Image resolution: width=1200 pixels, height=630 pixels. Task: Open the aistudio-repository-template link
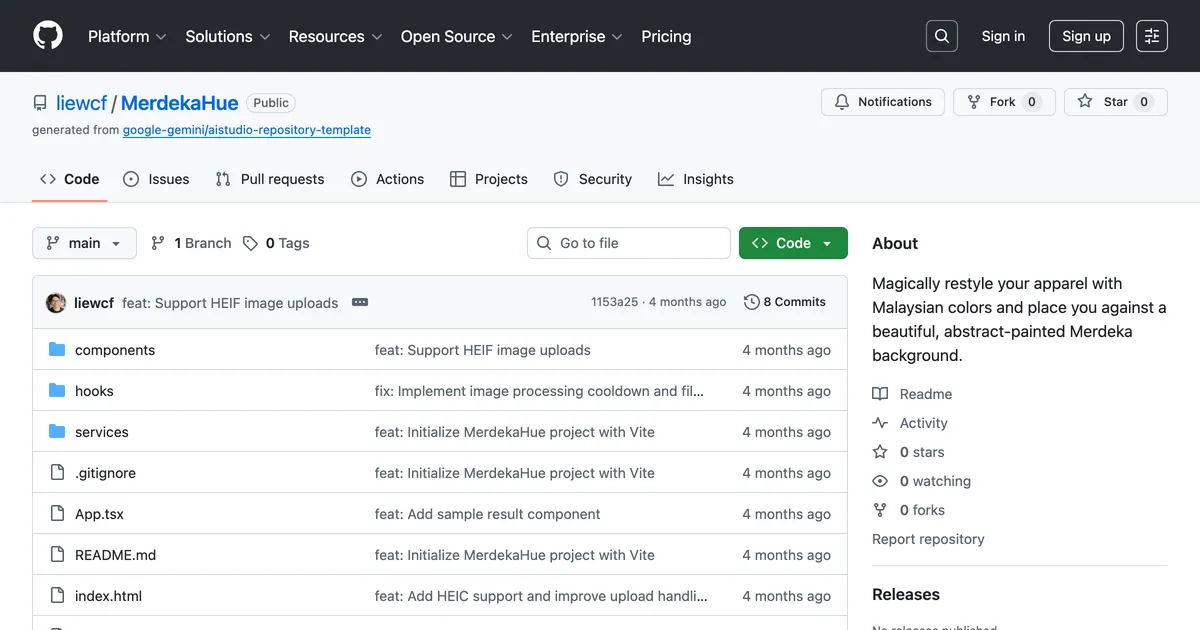tap(246, 130)
